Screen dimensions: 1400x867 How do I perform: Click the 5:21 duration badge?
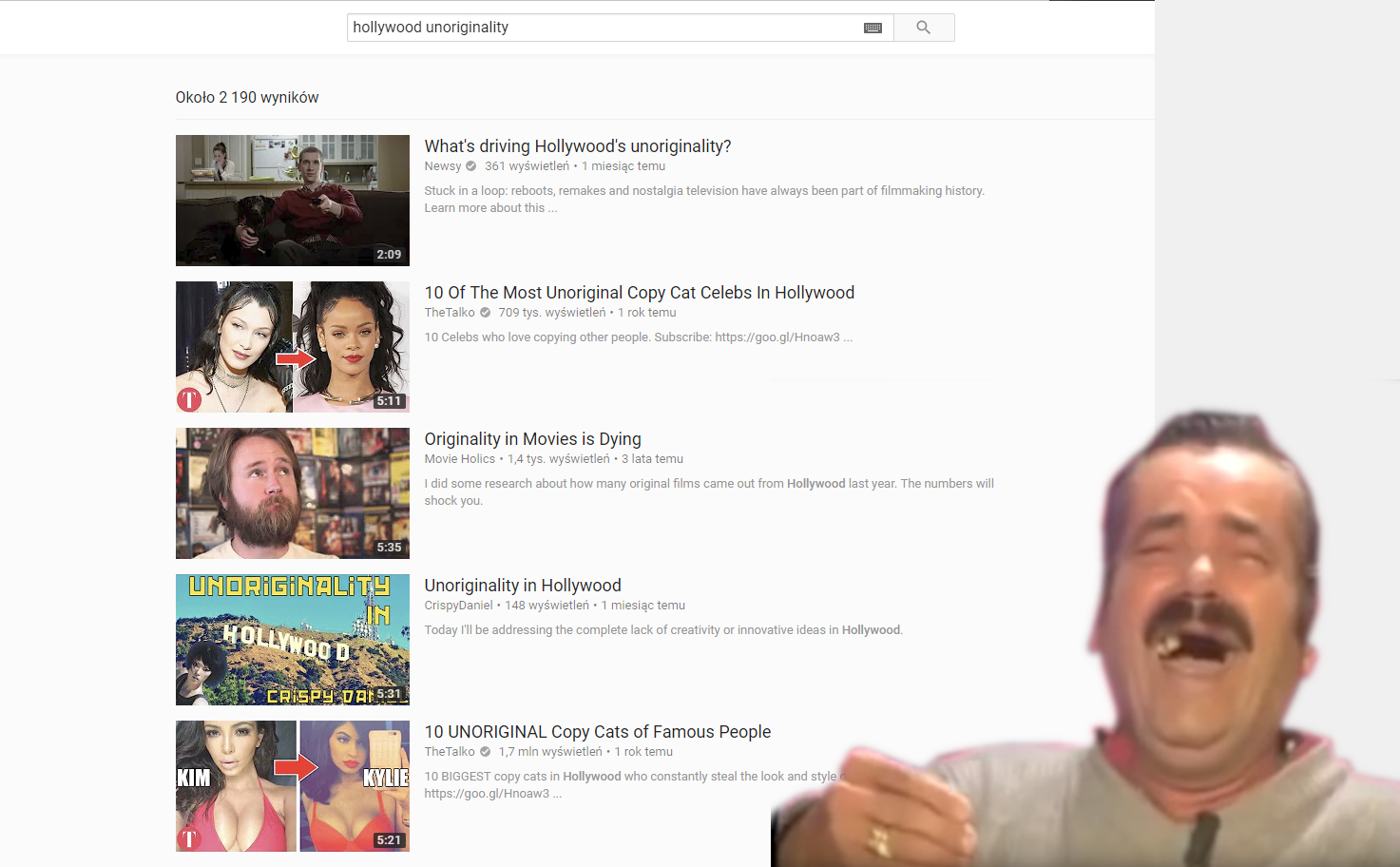pyautogui.click(x=389, y=840)
